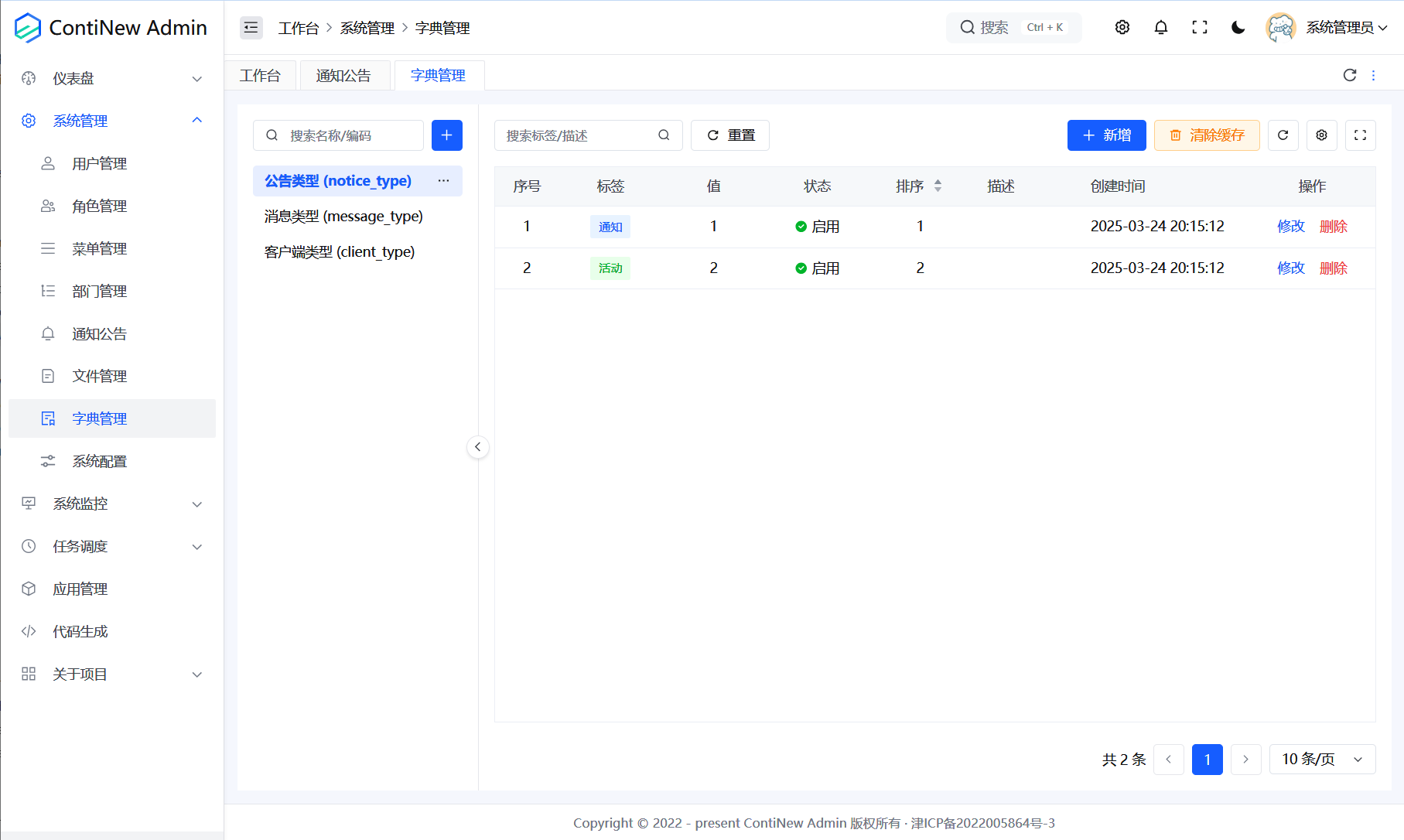Expand the 关于项目 sidebar group
Screen dimensions: 1404x840
[112, 674]
